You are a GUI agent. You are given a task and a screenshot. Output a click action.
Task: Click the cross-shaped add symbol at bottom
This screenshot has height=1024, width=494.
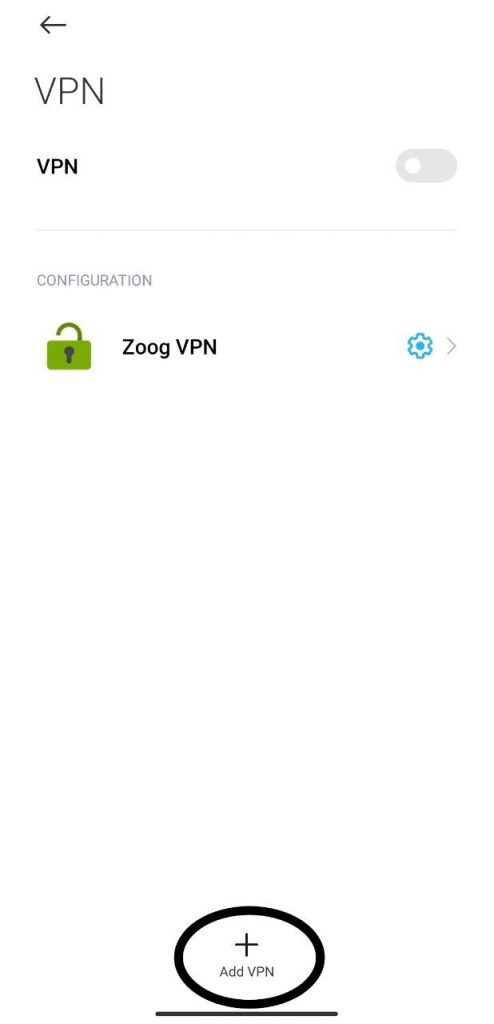(x=246, y=944)
